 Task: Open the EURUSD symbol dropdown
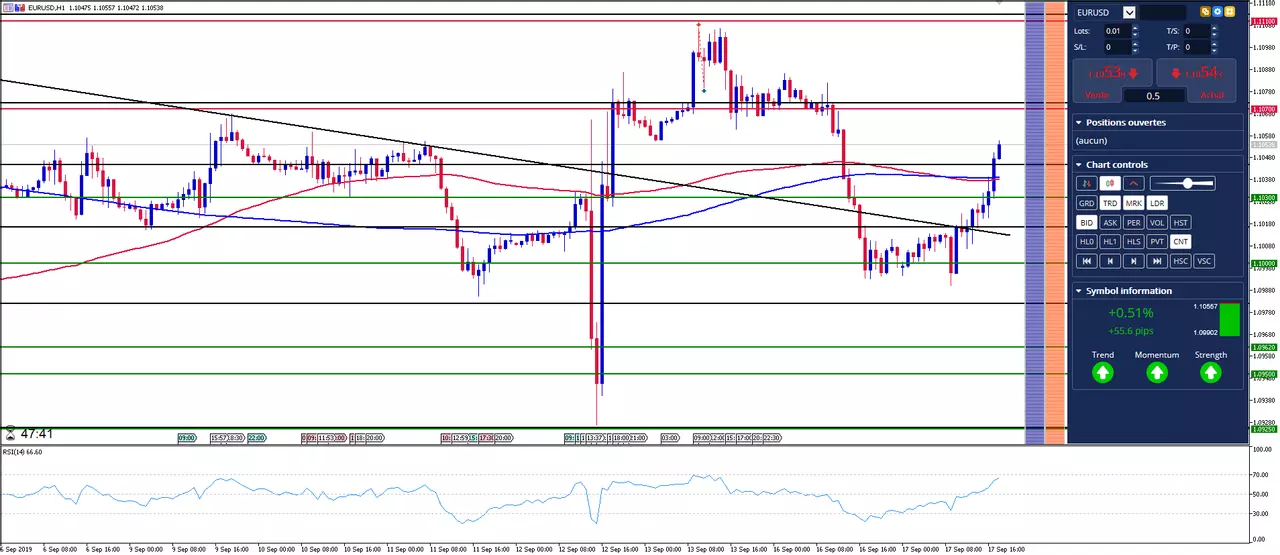tap(1129, 12)
